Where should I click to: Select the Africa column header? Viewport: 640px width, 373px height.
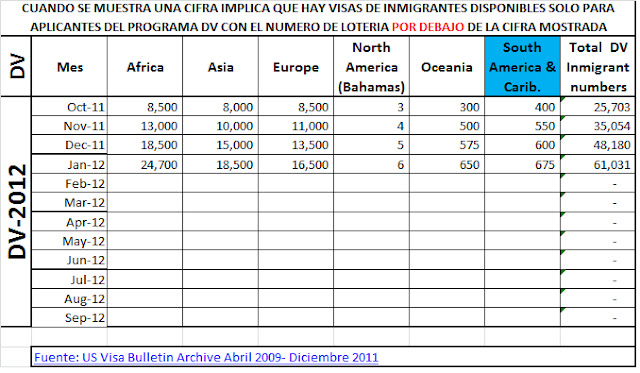pyautogui.click(x=145, y=67)
